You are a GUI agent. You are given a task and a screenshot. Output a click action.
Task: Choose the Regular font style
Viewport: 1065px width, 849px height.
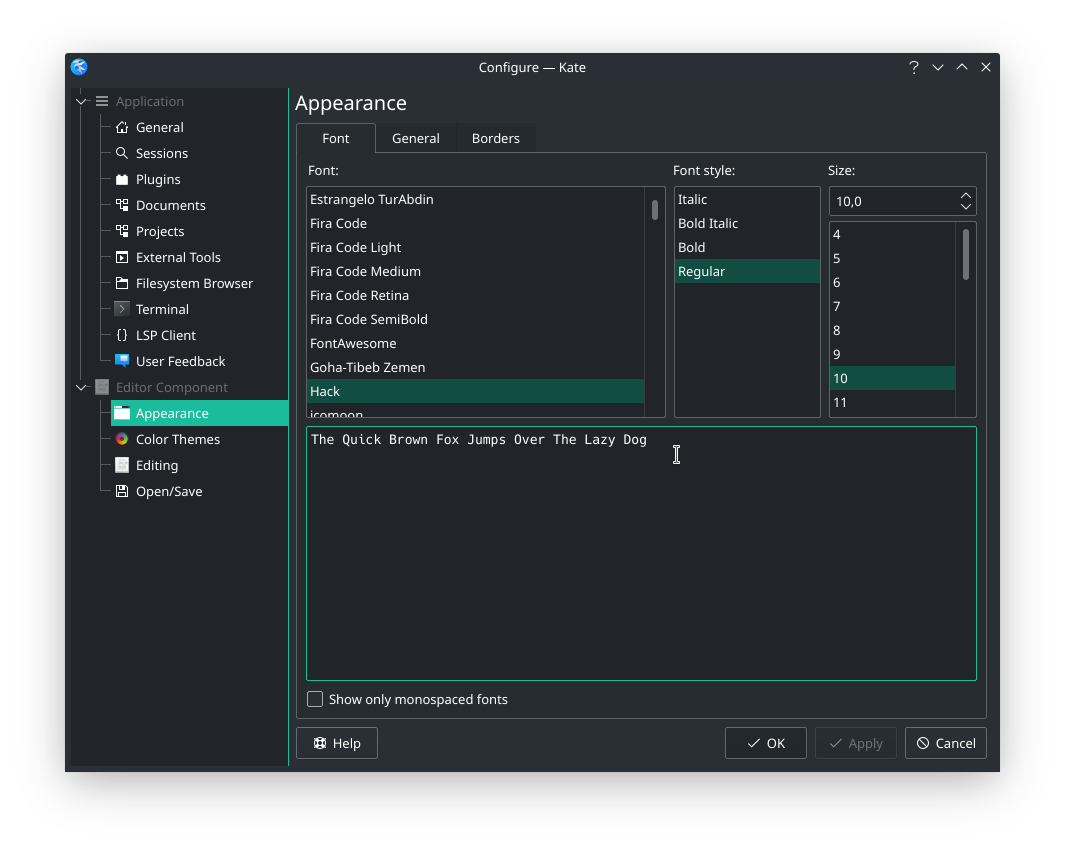747,271
